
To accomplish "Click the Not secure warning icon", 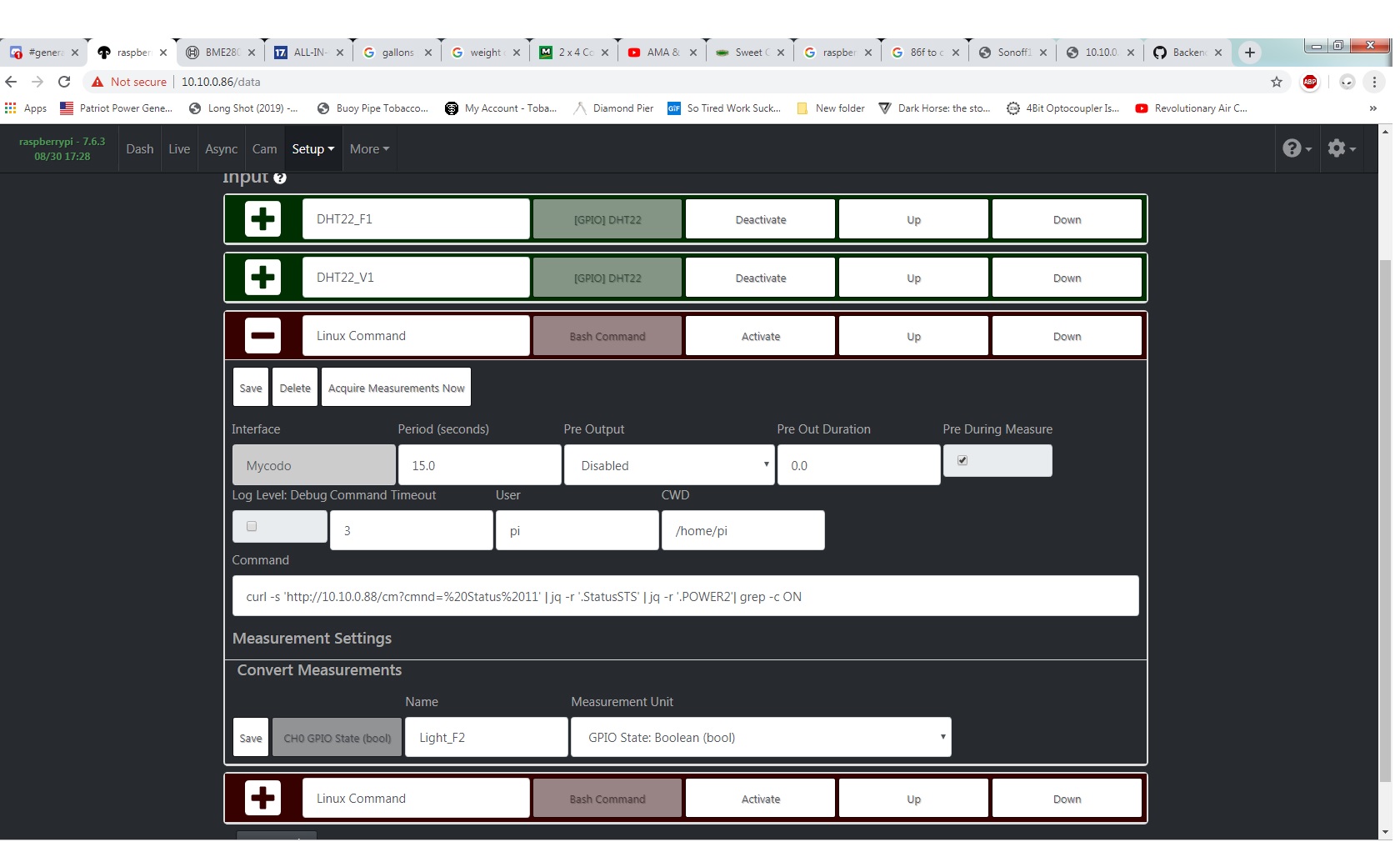I will [x=97, y=82].
